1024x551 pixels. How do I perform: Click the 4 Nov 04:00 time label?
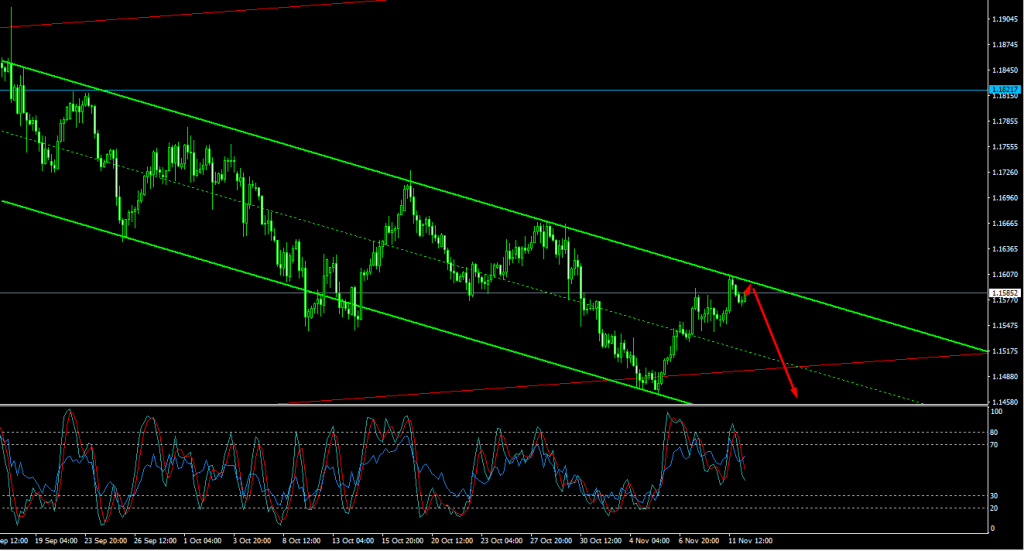[x=649, y=540]
